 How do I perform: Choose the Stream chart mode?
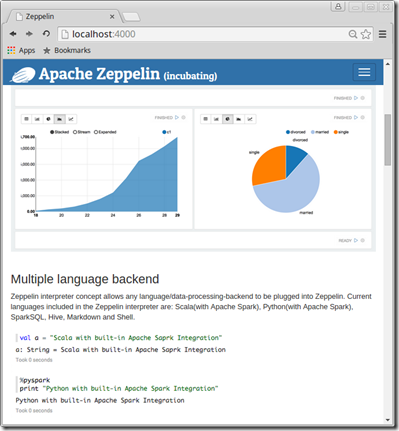[x=82, y=132]
